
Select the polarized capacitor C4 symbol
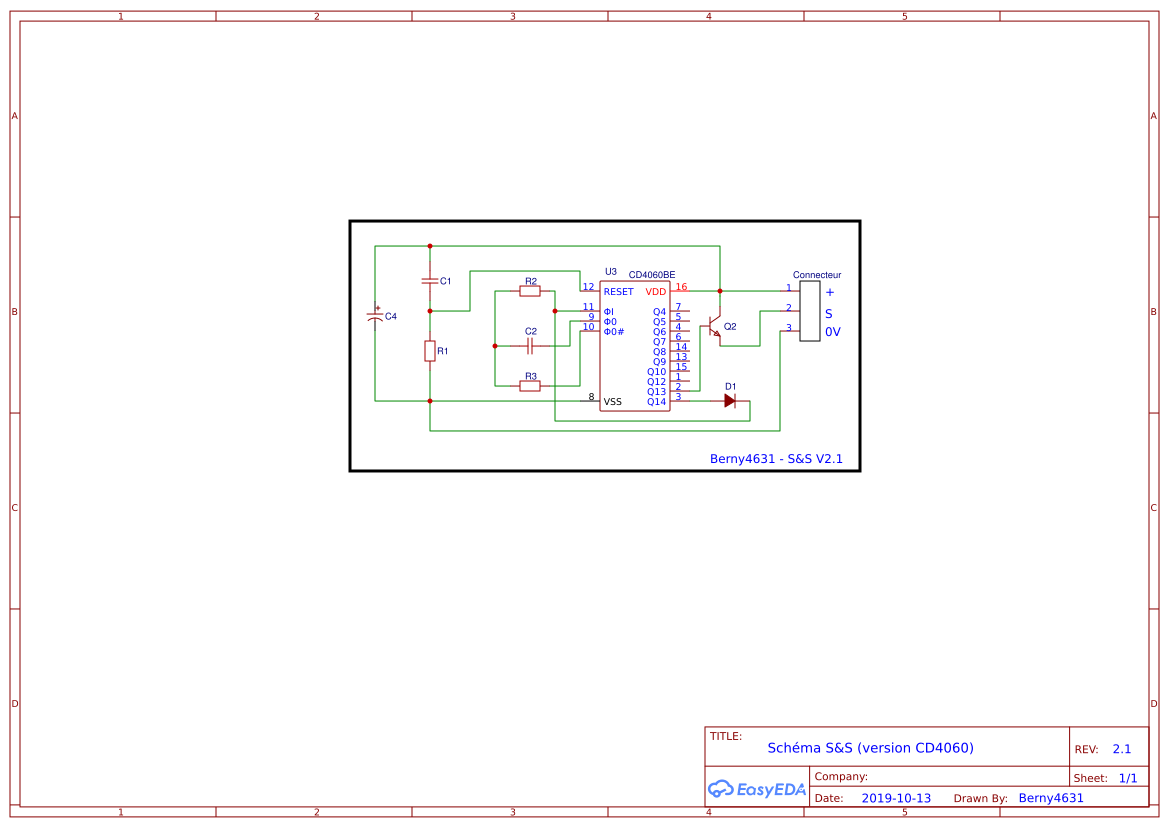(375, 316)
